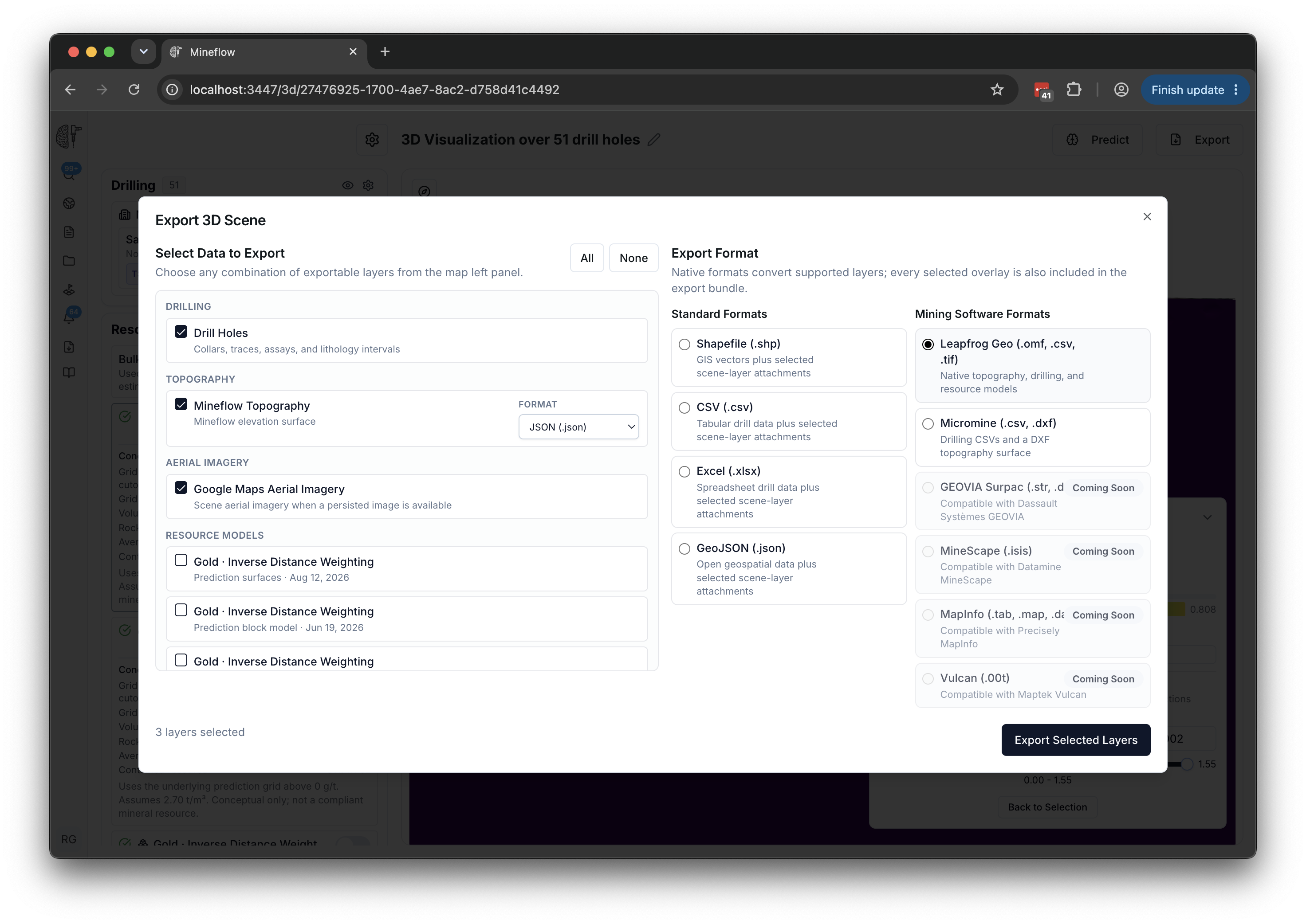Uncheck the Drill Holes checkbox
This screenshot has height=924, width=1306.
click(x=181, y=332)
